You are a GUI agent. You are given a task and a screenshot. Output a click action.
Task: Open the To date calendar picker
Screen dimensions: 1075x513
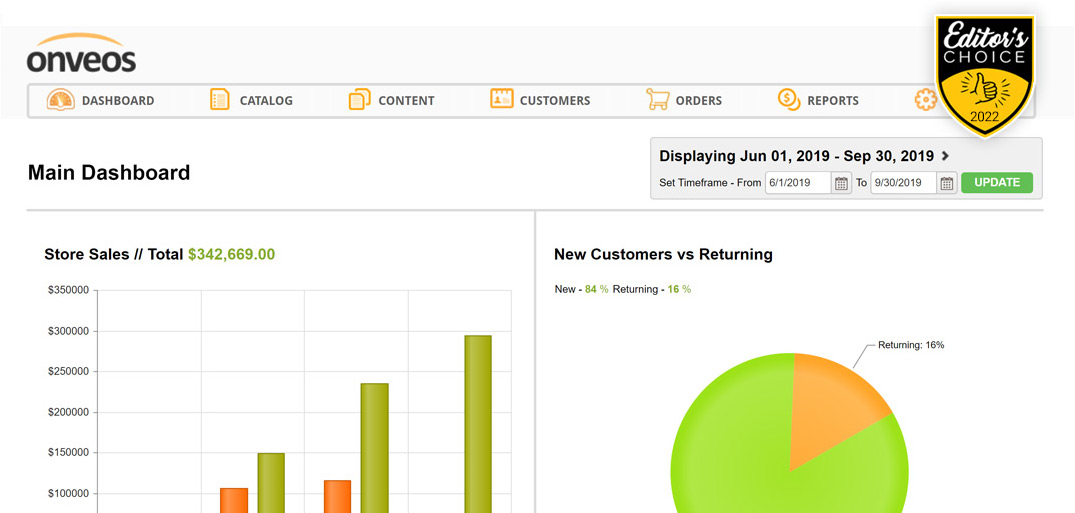pyautogui.click(x=947, y=183)
